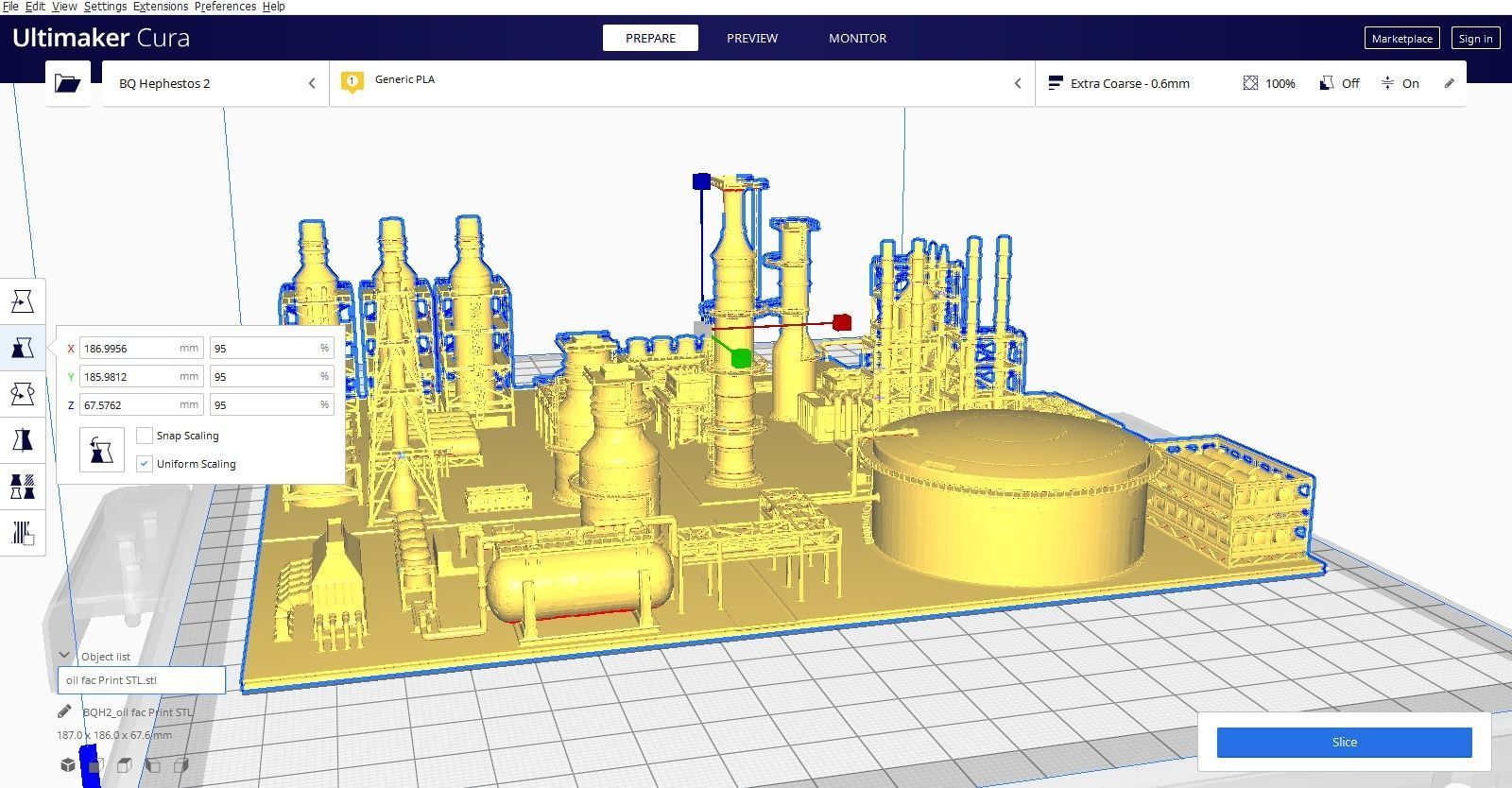Screen dimensions: 1512x788
Task: Switch to top view cube
Action: tap(124, 764)
